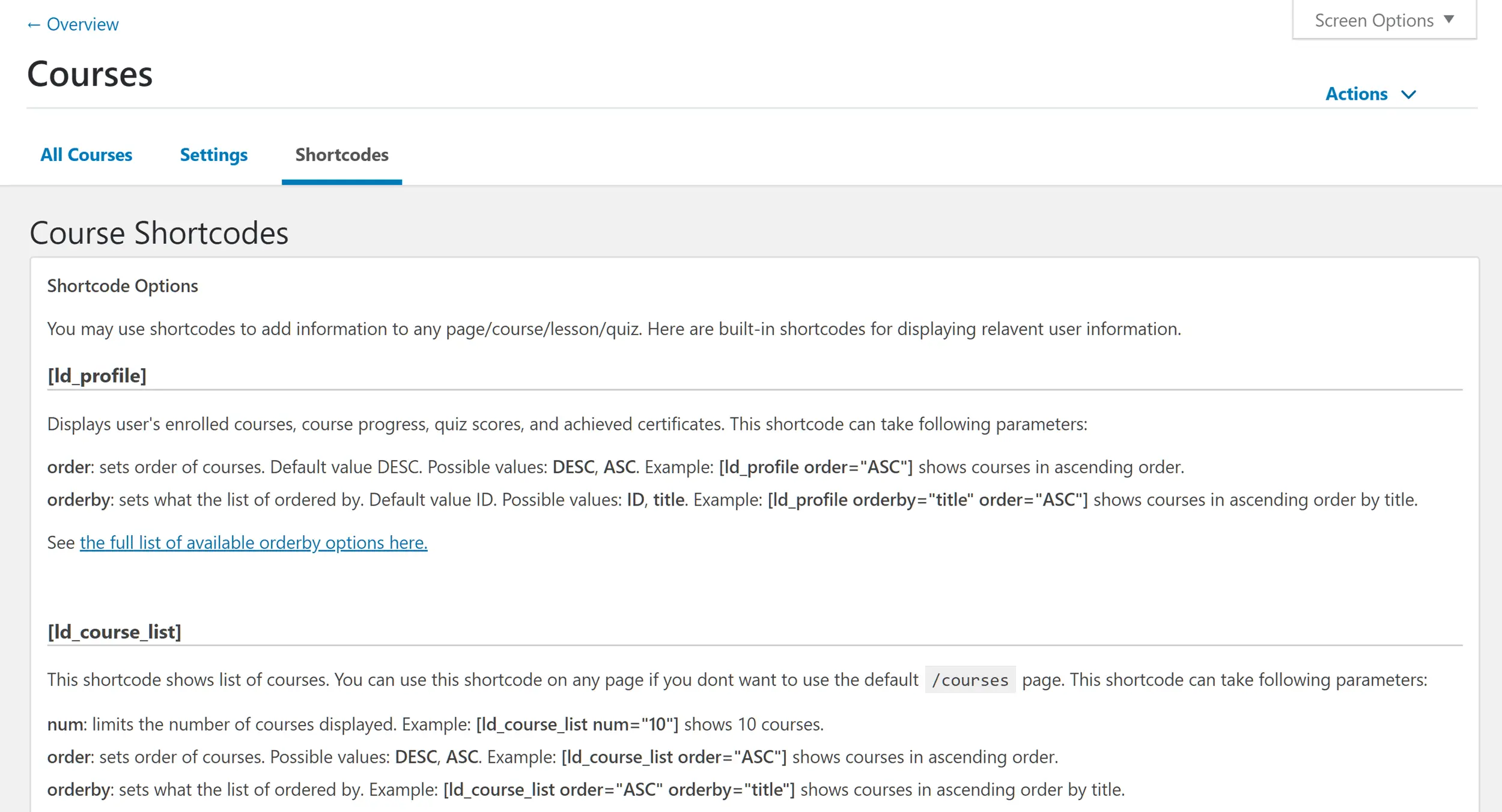Click the Courses page title

90,74
